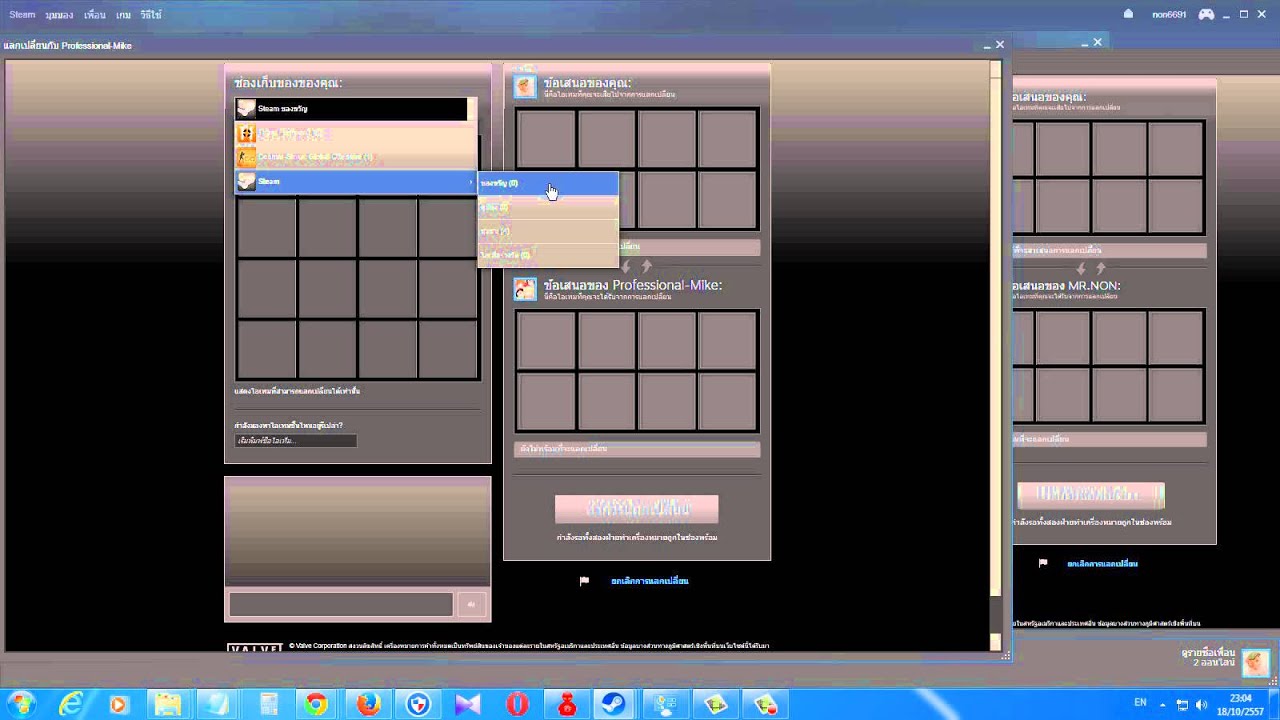1280x720 pixels.
Task: Click the first slot in your offer grid
Action: click(x=546, y=139)
